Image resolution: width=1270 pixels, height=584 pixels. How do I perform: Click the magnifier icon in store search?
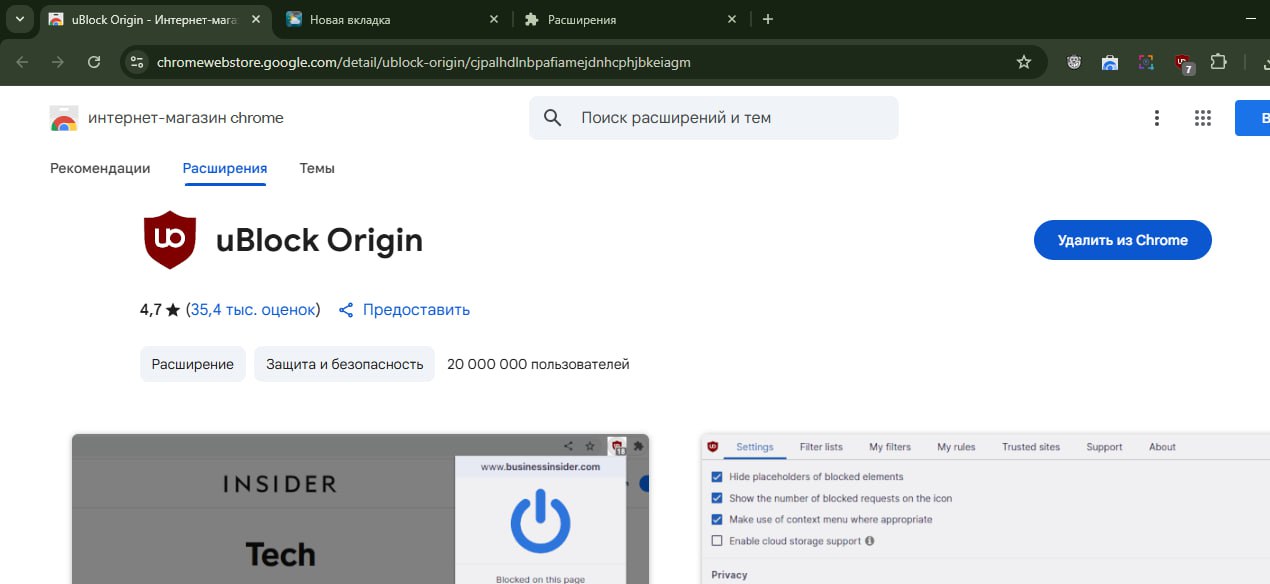click(553, 118)
